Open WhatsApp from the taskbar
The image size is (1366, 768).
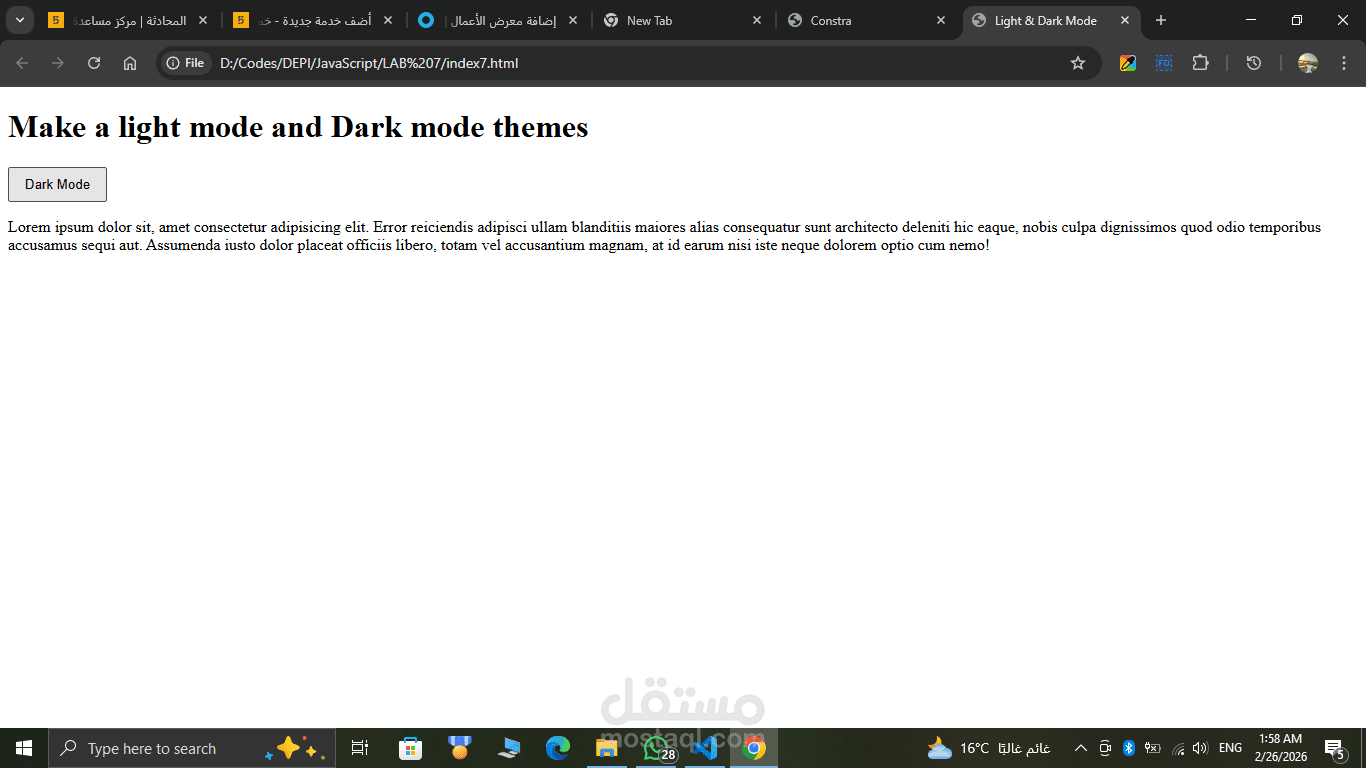(x=656, y=747)
